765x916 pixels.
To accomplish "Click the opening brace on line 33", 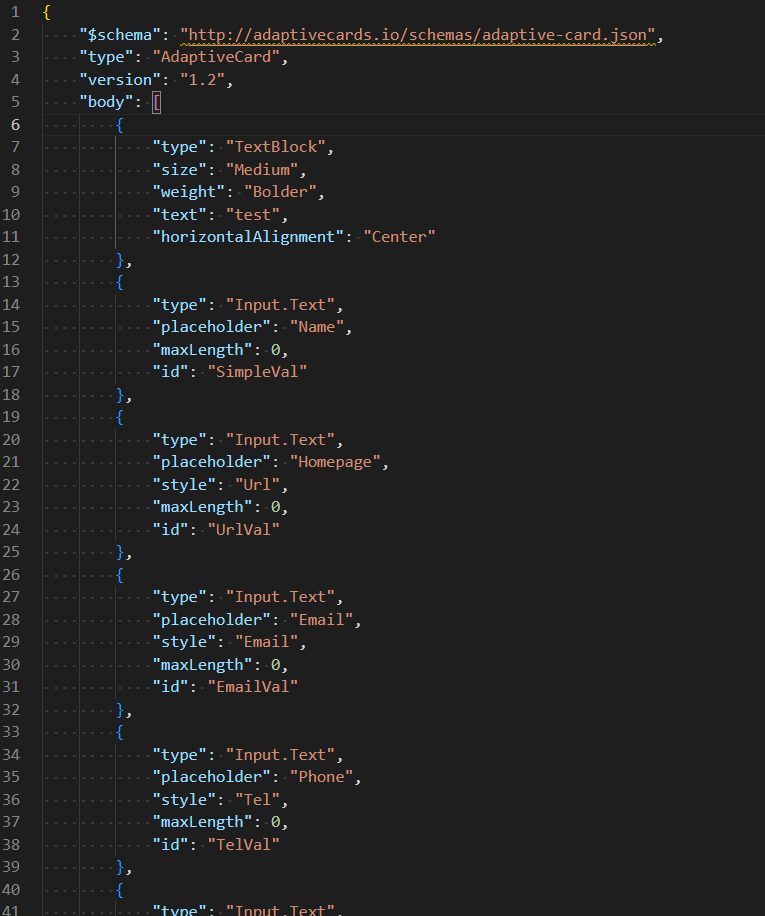I will 120,732.
